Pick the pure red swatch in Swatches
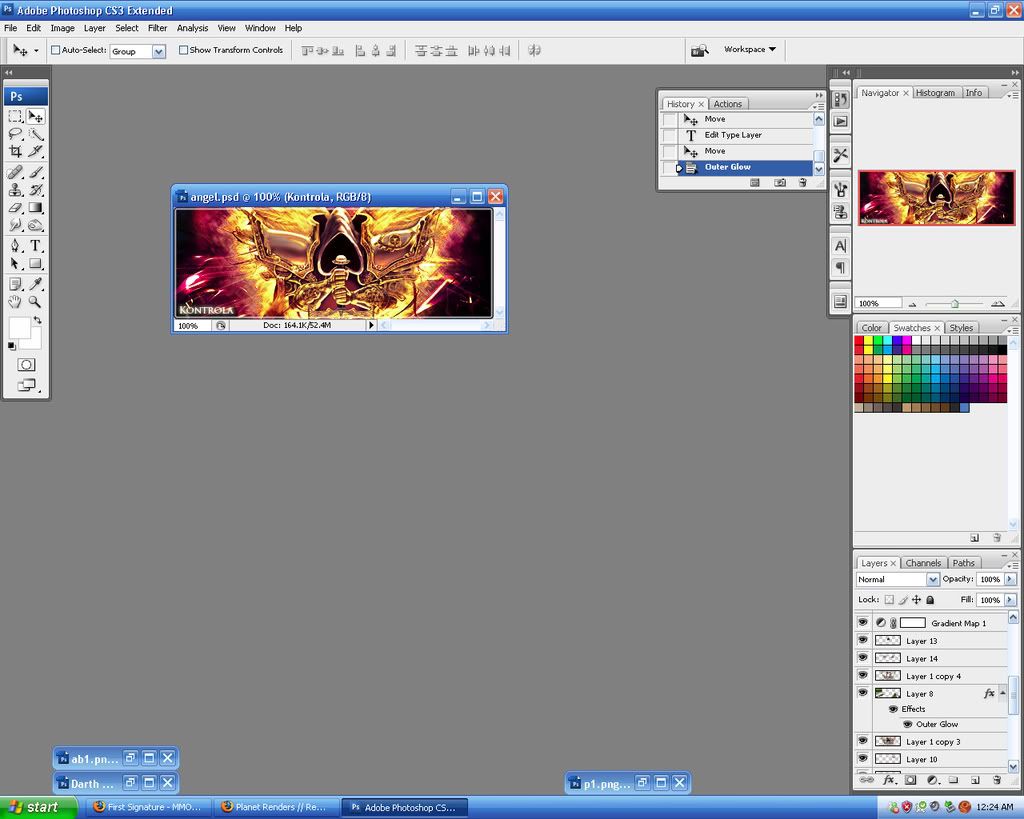Screen dimensions: 1024x819 (x=859, y=340)
